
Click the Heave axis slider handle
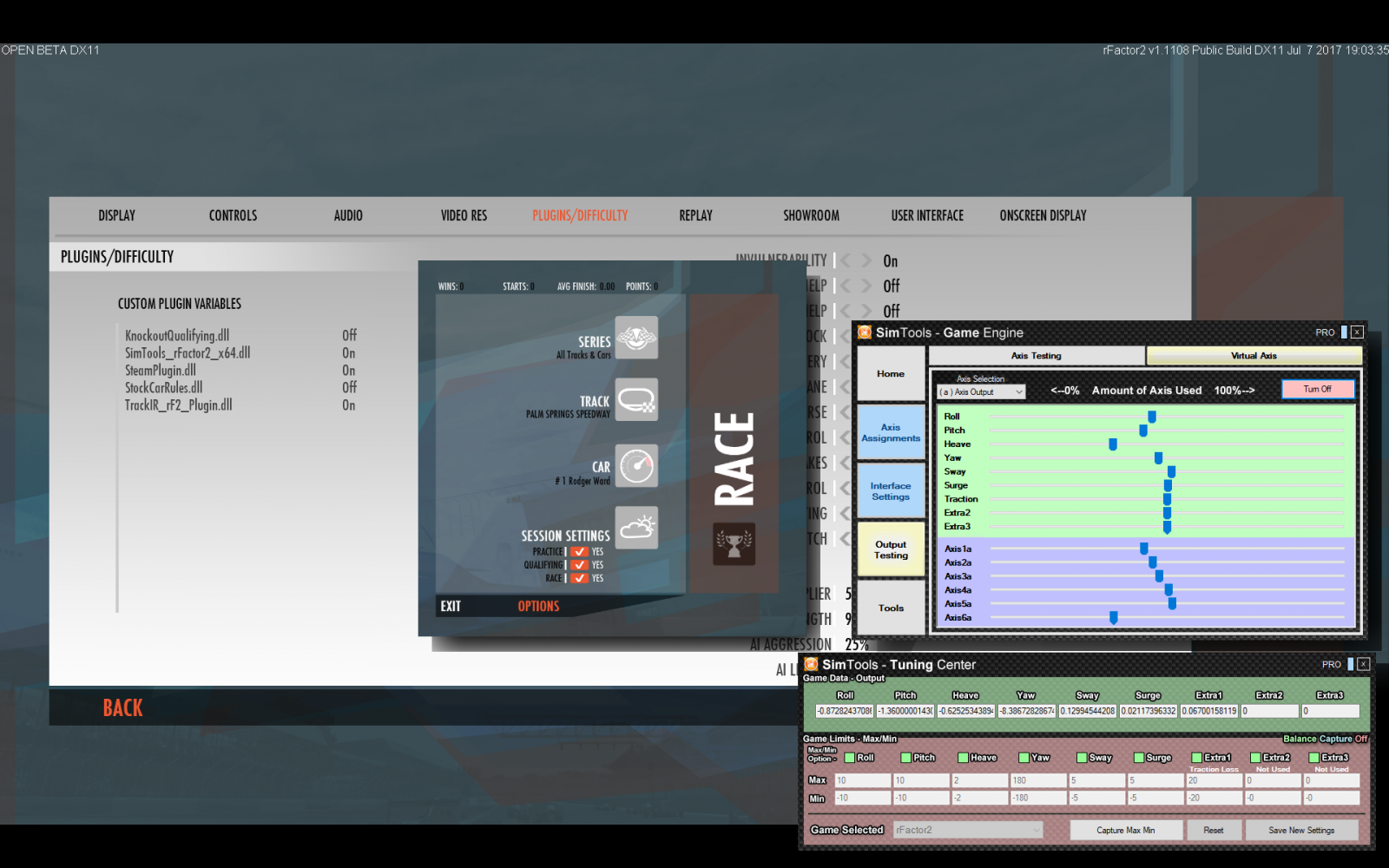tap(1113, 444)
